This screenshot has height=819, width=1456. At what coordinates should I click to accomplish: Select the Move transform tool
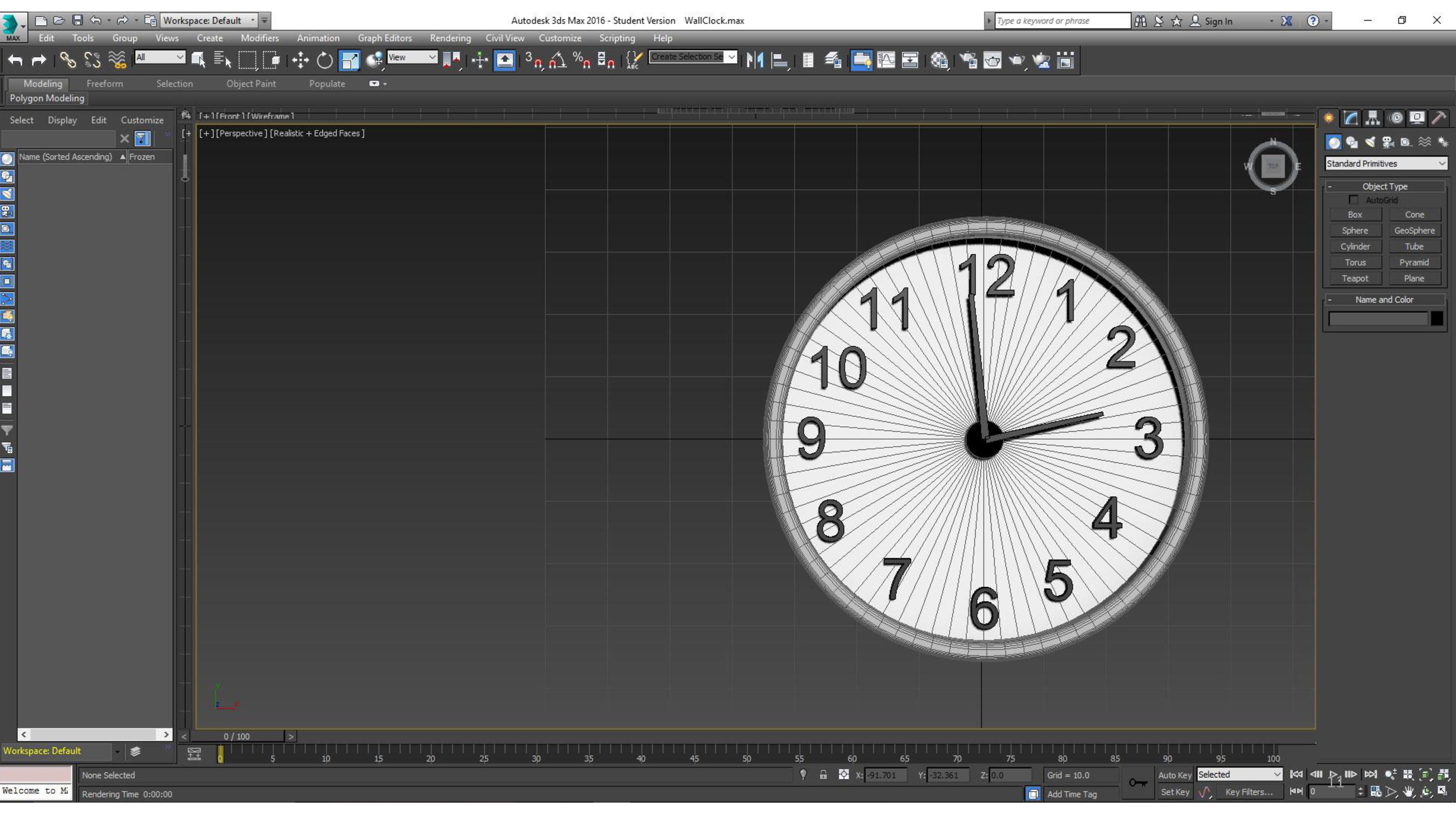300,60
